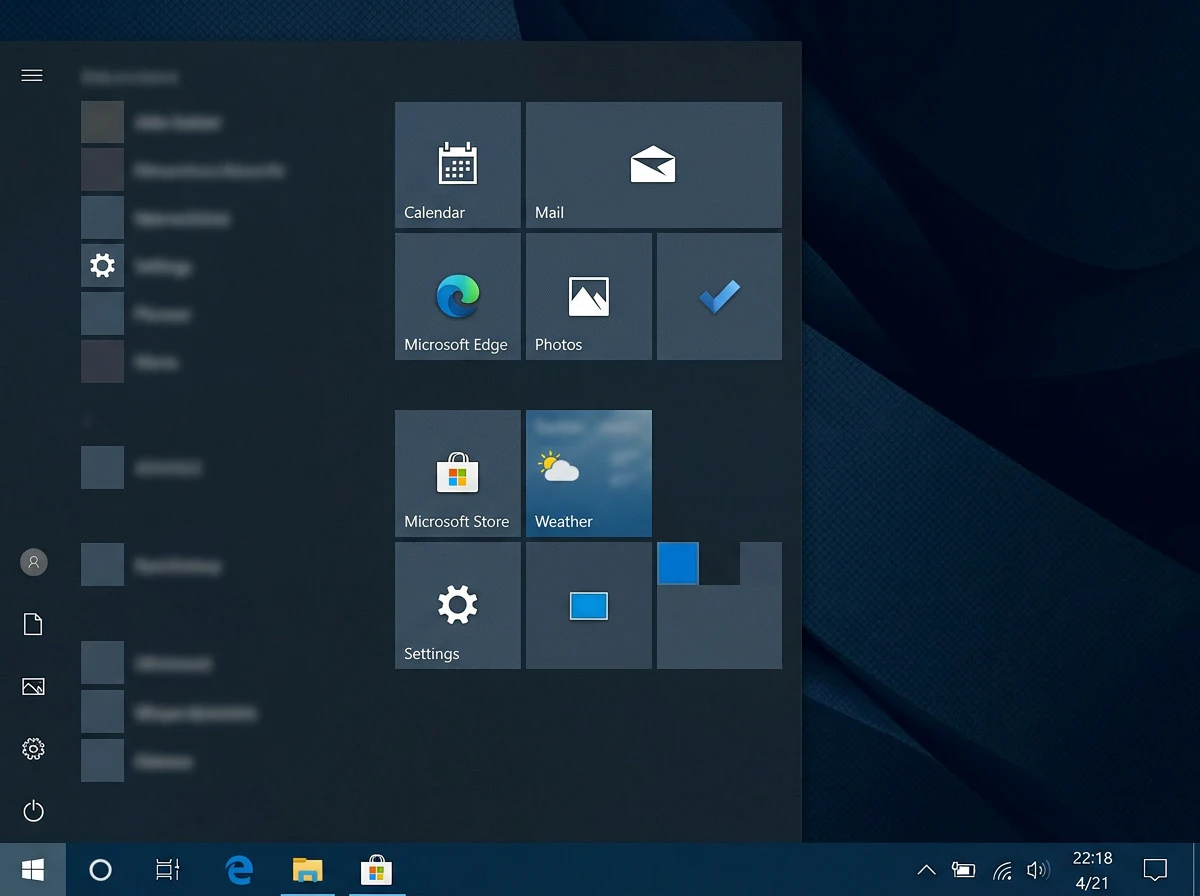This screenshot has width=1200, height=896.
Task: Open the user account icon in Start rail
Action: click(x=33, y=562)
